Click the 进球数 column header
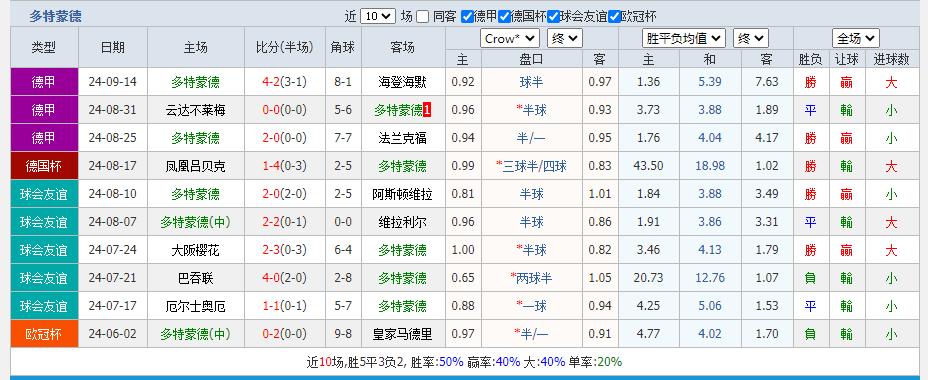The width and height of the screenshot is (928, 380). [x=891, y=59]
